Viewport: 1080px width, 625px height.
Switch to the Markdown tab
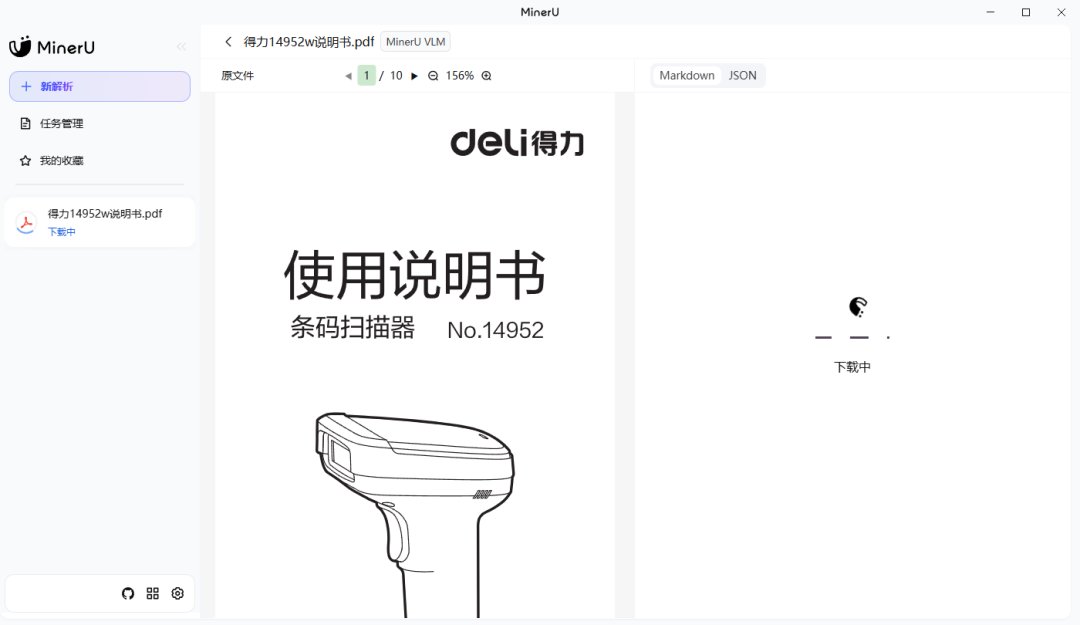[687, 75]
